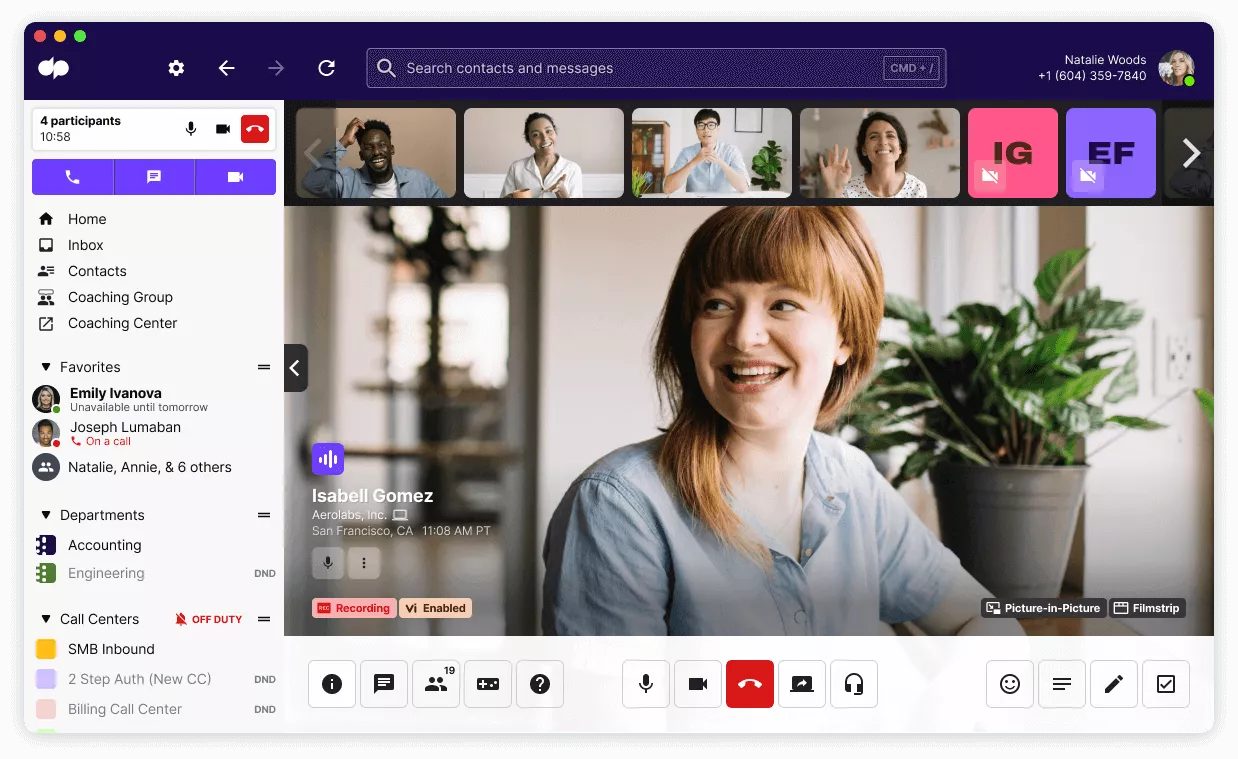Start sharing your screen
The image size is (1238, 759).
802,684
